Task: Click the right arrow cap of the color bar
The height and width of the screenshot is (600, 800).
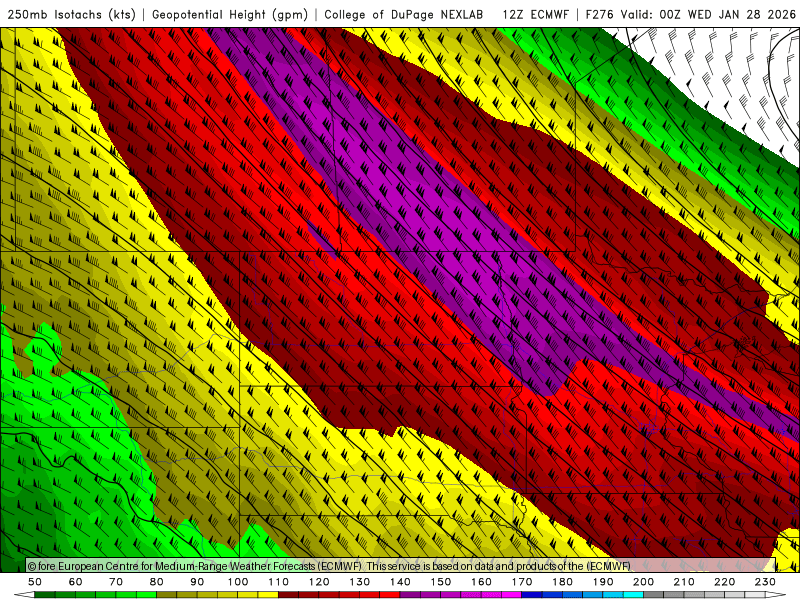Action: click(x=775, y=595)
